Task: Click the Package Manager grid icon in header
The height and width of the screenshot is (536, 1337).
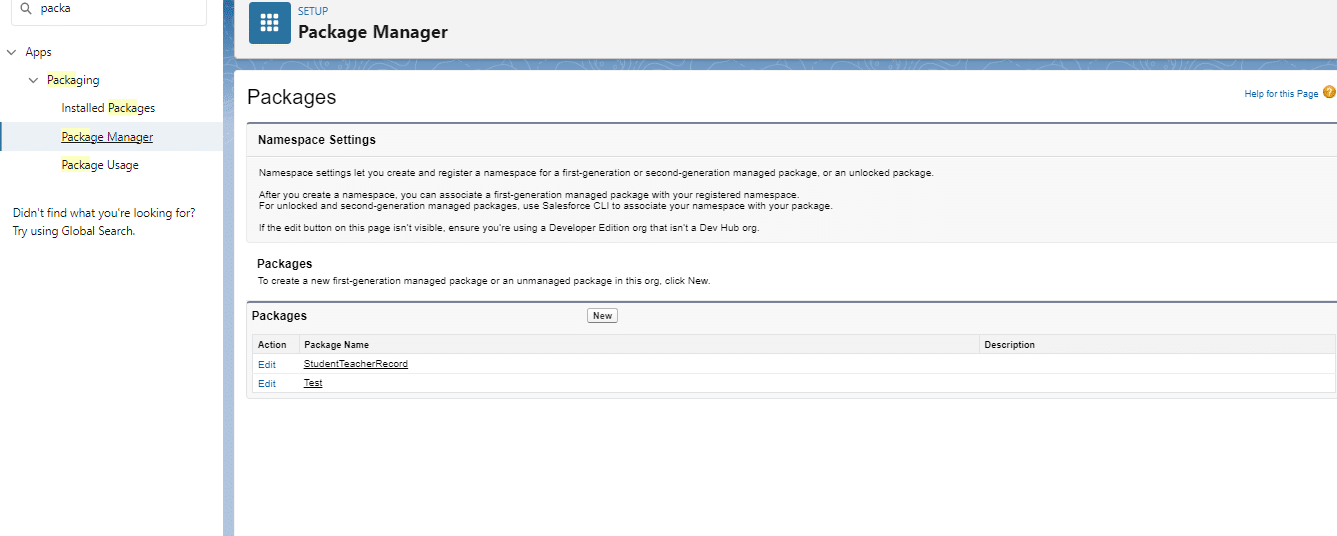Action: (x=269, y=23)
